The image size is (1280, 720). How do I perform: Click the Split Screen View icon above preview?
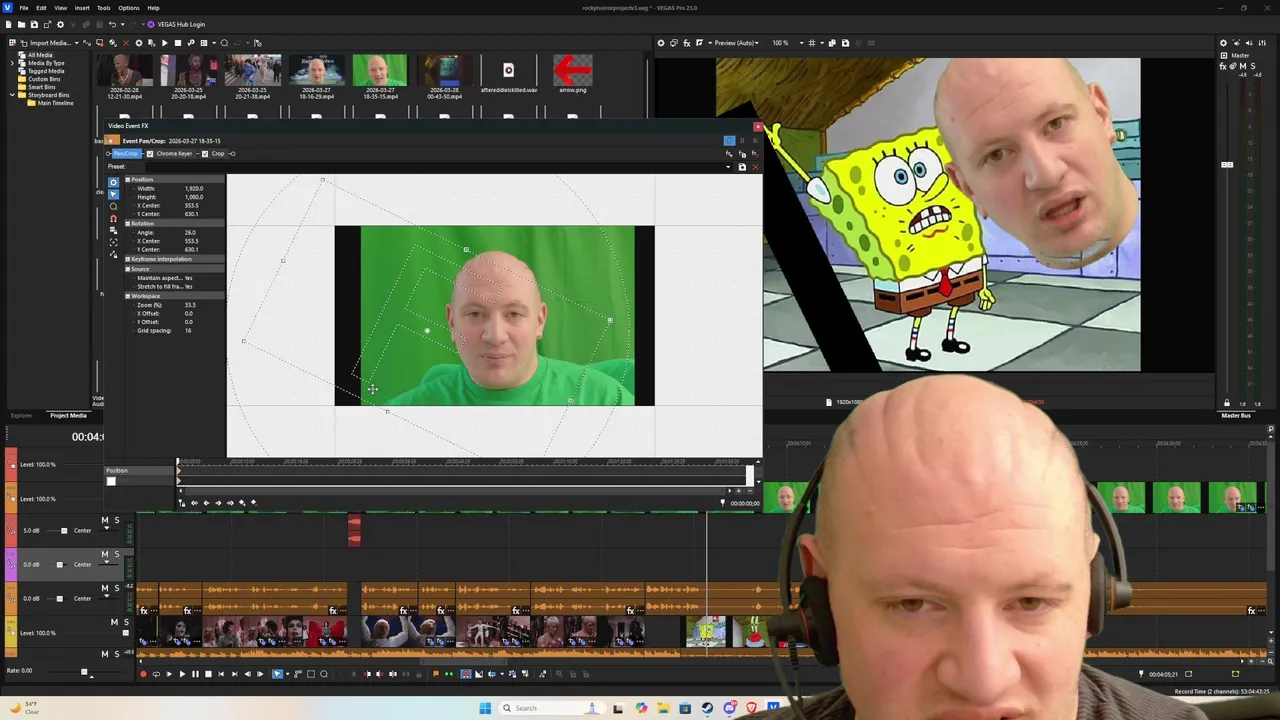click(699, 43)
